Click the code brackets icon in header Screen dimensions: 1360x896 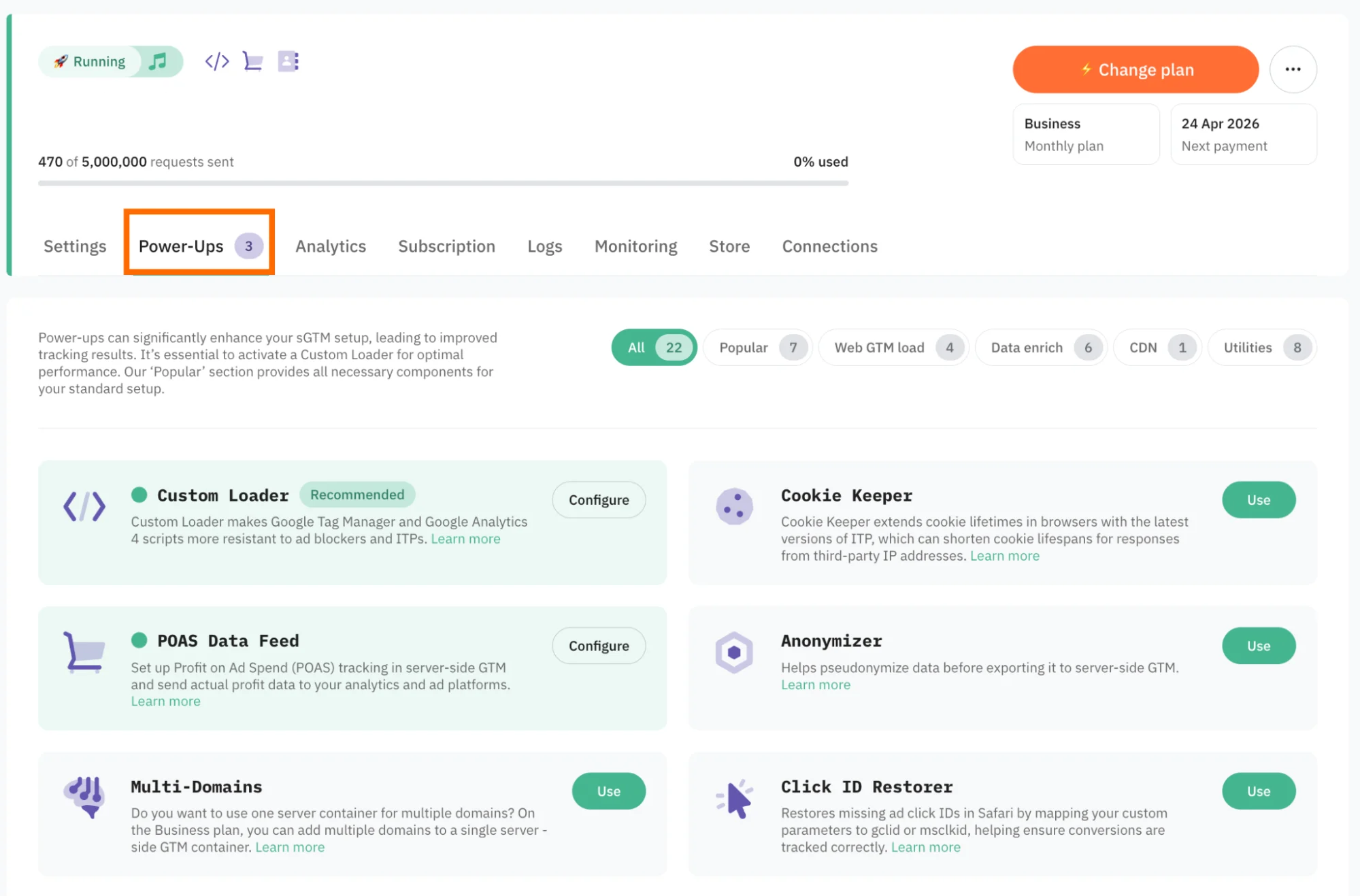click(217, 61)
